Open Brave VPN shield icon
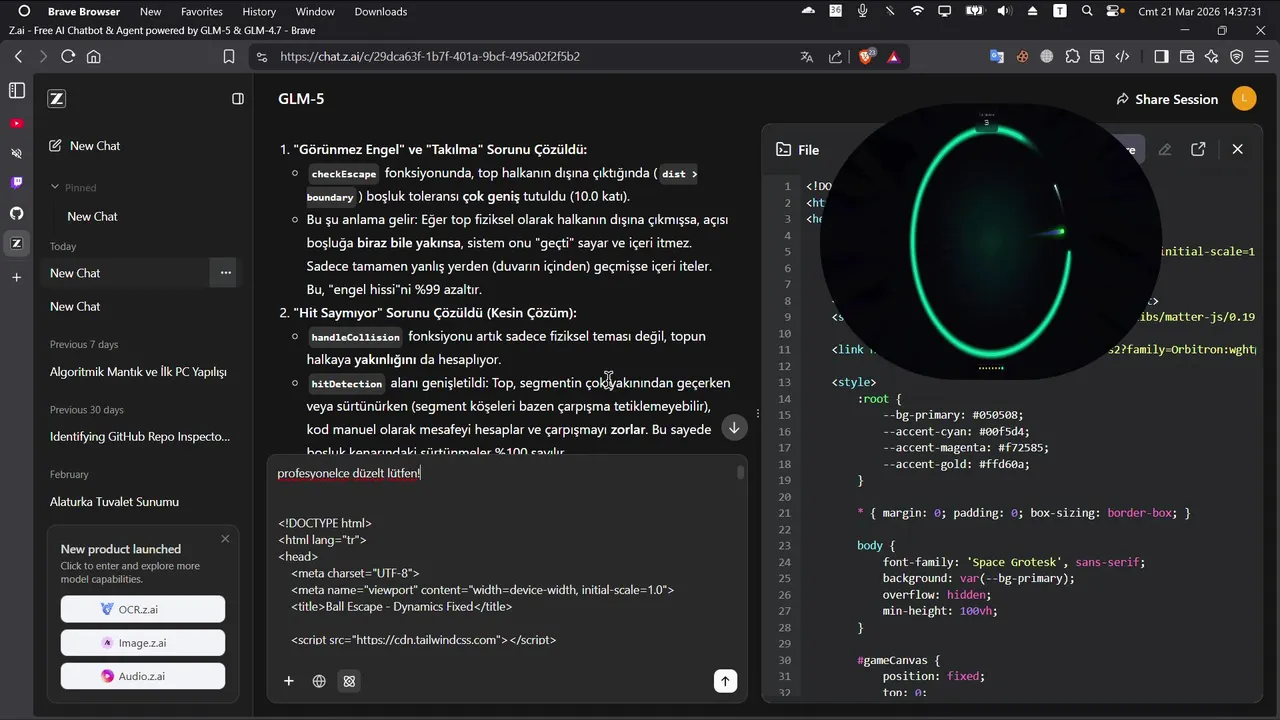Screen dimensions: 1280x720 (x=1237, y=57)
